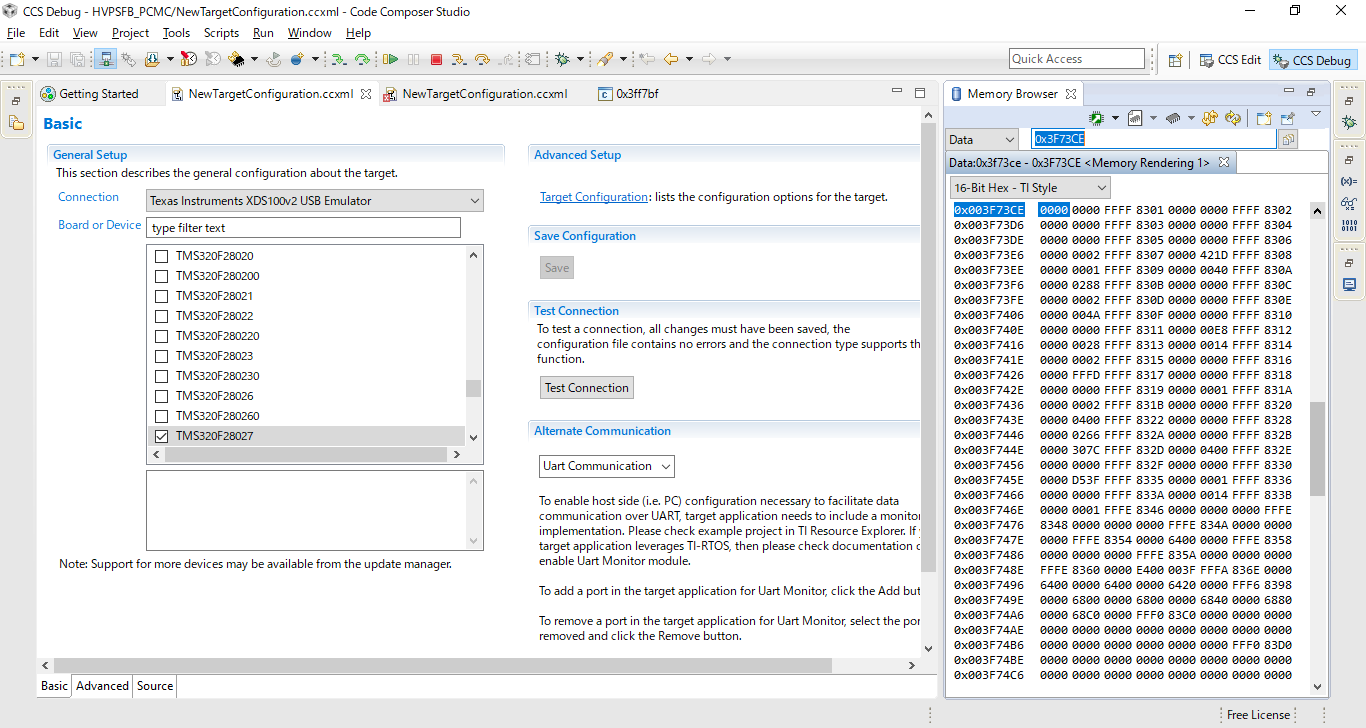Open the Variables (x)= icon in right trim
Image resolution: width=1366 pixels, height=728 pixels.
click(1349, 181)
